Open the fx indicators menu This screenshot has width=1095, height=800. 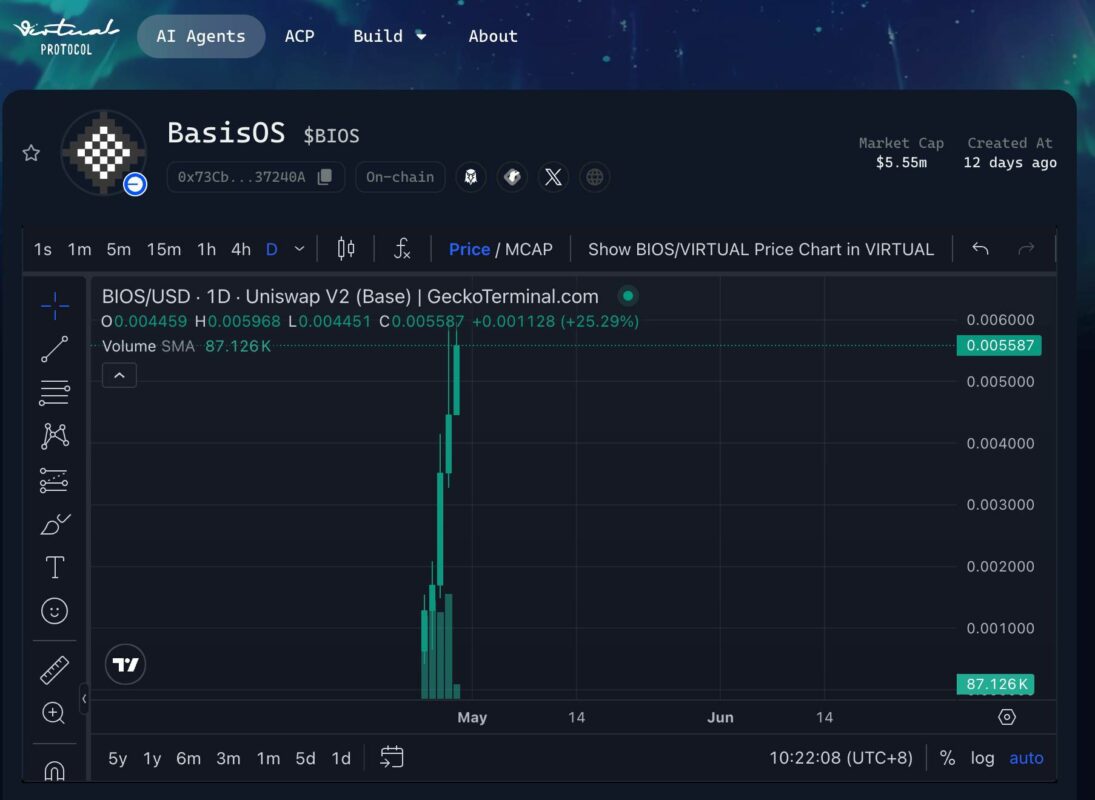click(x=402, y=249)
